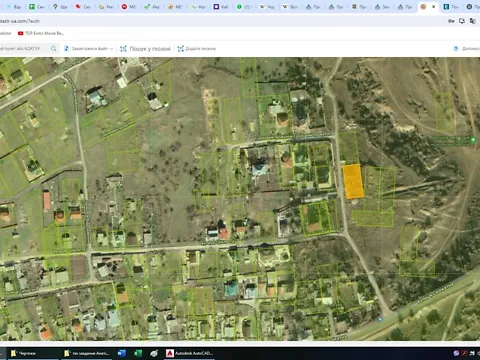Screen dimensions: 480x360
Task: Switch to the Autodesk AutoCAD taskbar window
Action: coord(189,353)
